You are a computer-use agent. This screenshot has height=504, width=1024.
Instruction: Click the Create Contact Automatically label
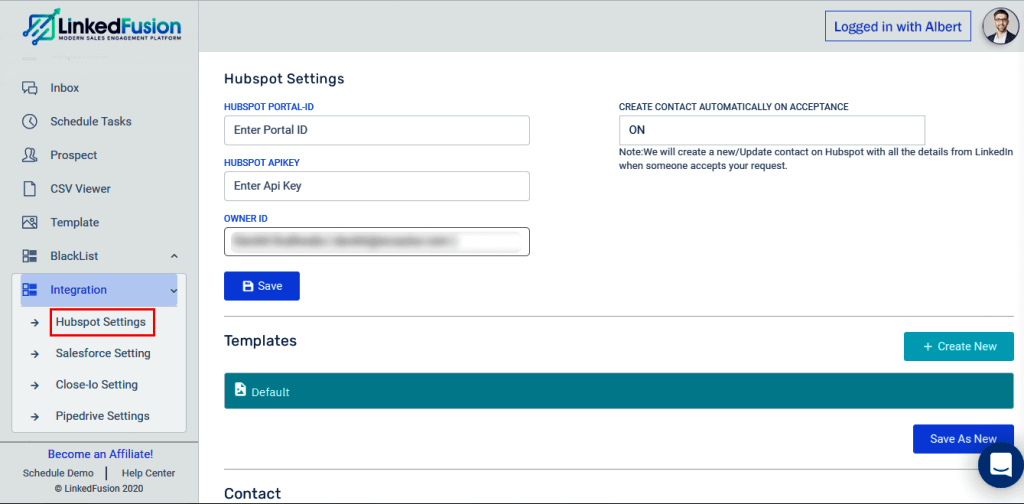pos(734,106)
